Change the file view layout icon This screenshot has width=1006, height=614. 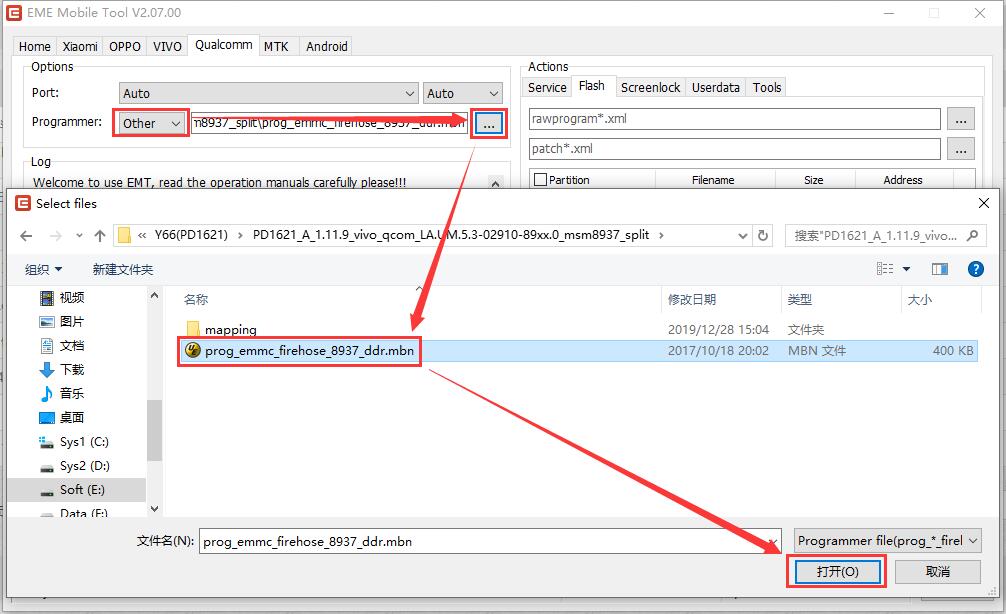(x=885, y=269)
